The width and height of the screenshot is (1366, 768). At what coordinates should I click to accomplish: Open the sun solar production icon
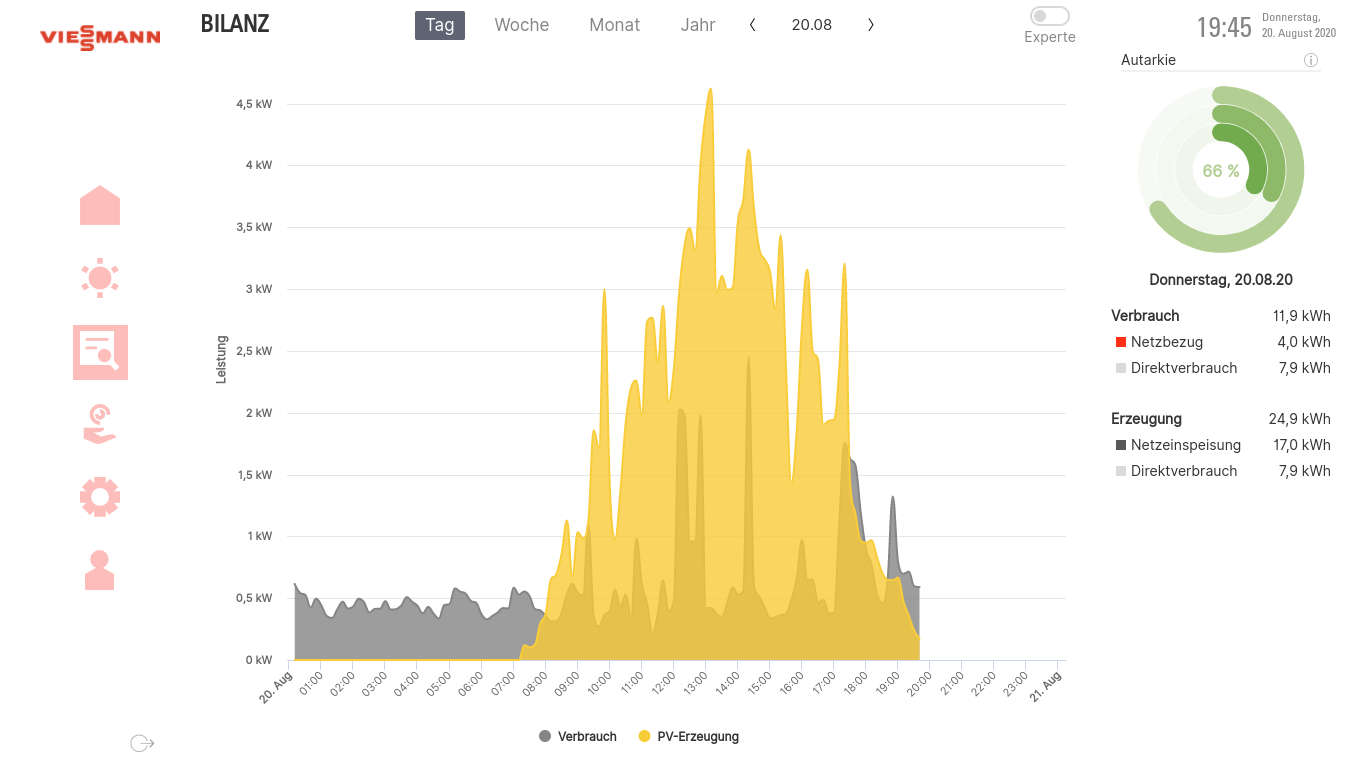[100, 277]
